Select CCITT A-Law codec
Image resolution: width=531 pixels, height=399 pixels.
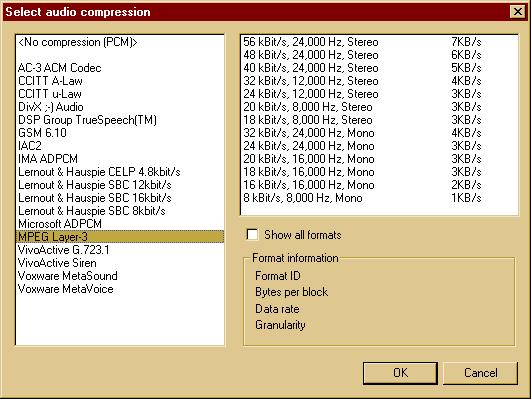pos(120,81)
